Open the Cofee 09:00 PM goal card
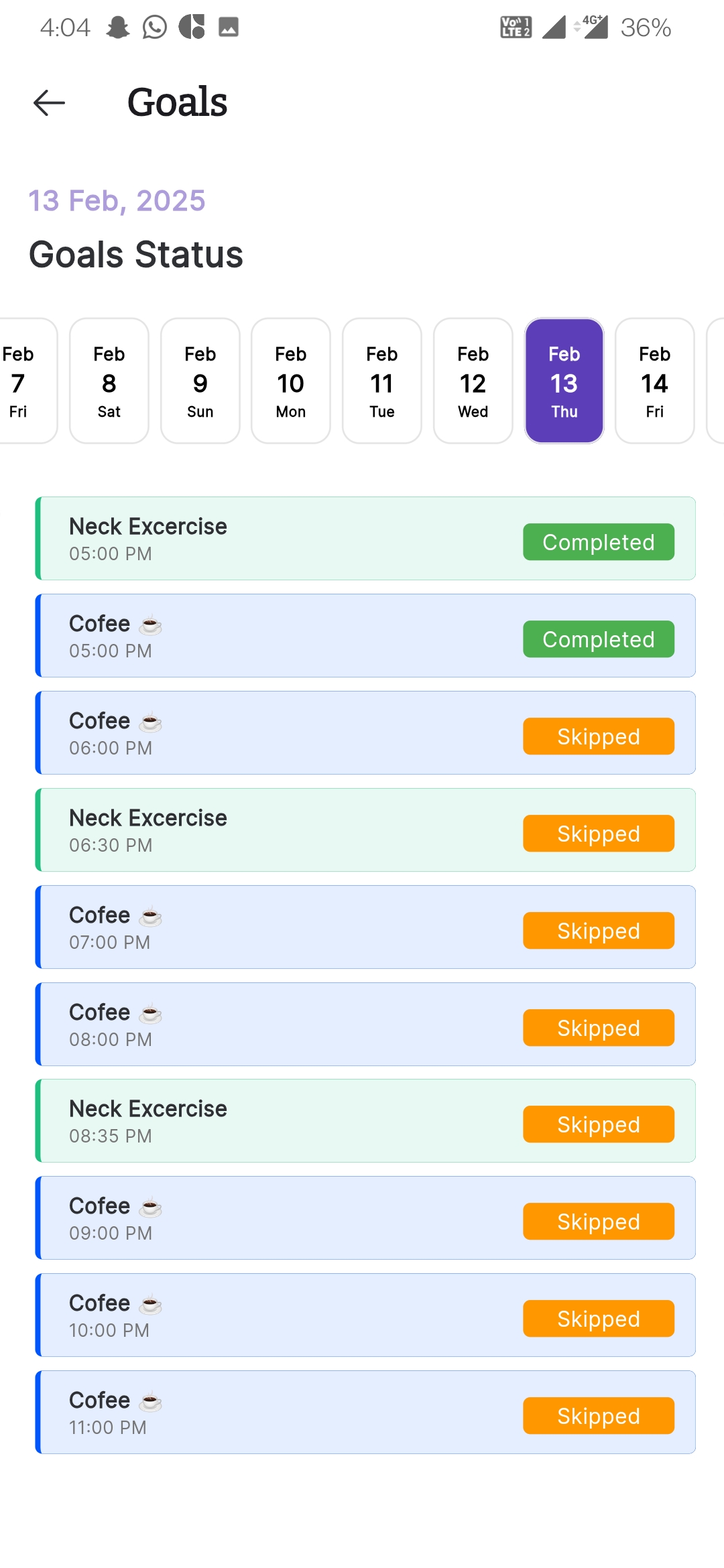The width and height of the screenshot is (724, 1568). tap(365, 1218)
